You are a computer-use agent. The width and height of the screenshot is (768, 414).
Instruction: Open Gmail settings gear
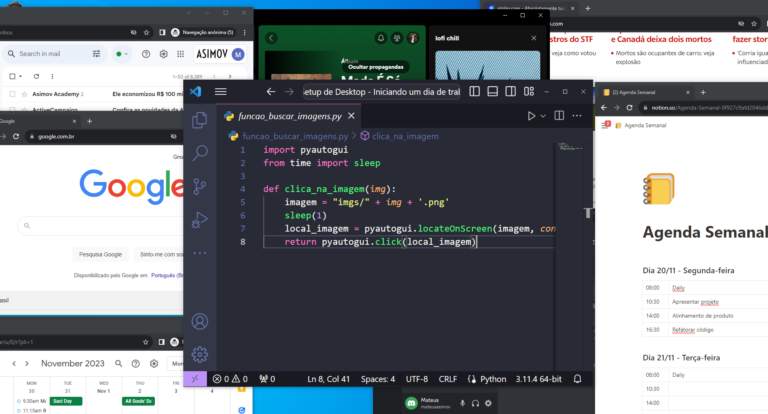(x=164, y=54)
